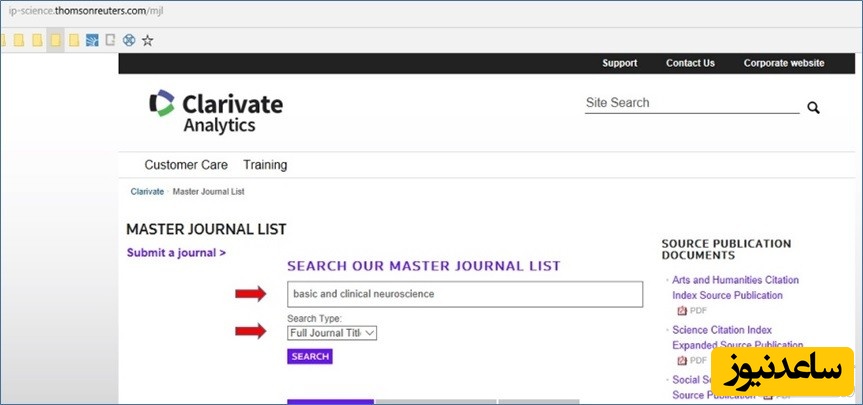
Task: Open the Customer Care menu
Action: click(186, 165)
